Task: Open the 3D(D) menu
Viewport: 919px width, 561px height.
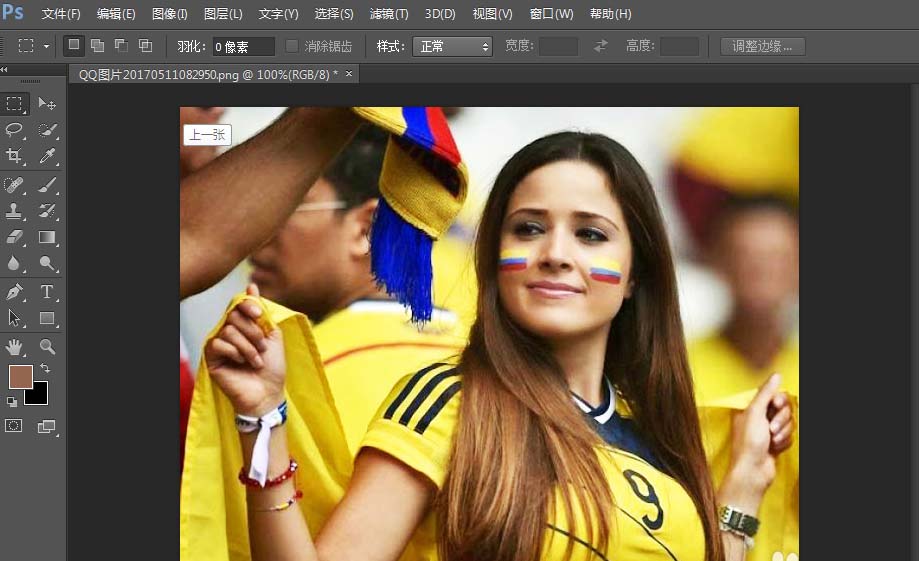Action: pyautogui.click(x=440, y=13)
